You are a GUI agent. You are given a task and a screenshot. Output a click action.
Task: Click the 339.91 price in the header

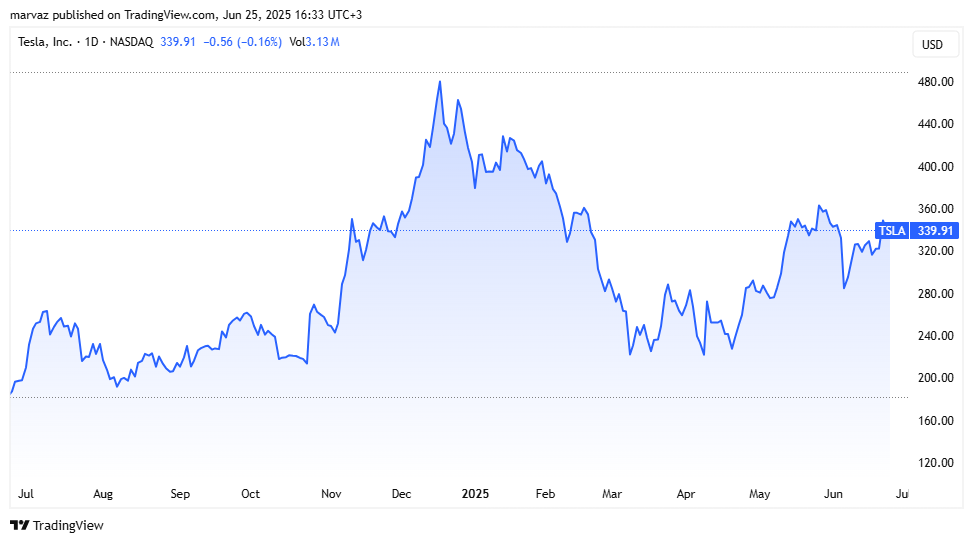pos(178,42)
